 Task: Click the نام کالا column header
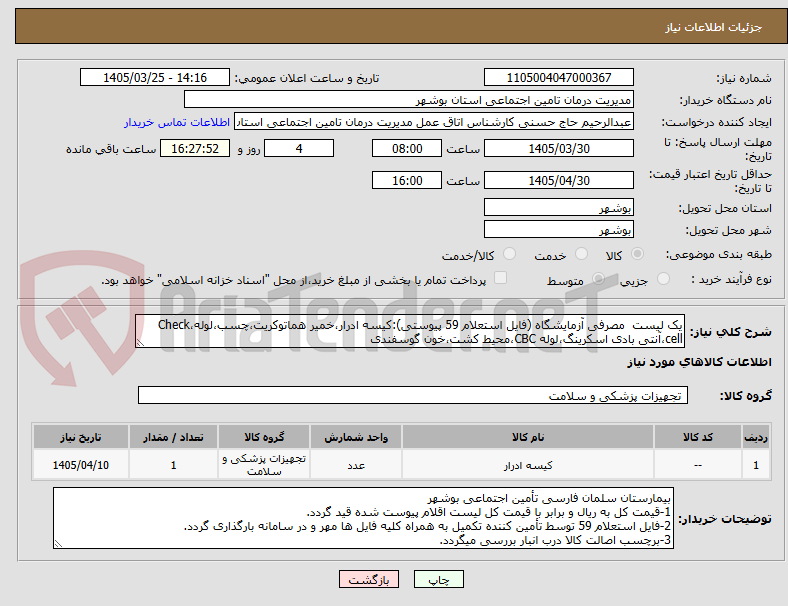[x=528, y=437]
